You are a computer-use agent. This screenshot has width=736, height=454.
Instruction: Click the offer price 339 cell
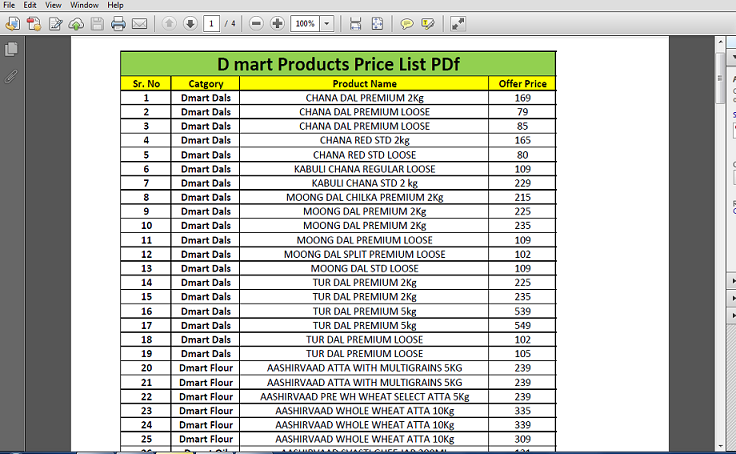pyautogui.click(x=522, y=425)
